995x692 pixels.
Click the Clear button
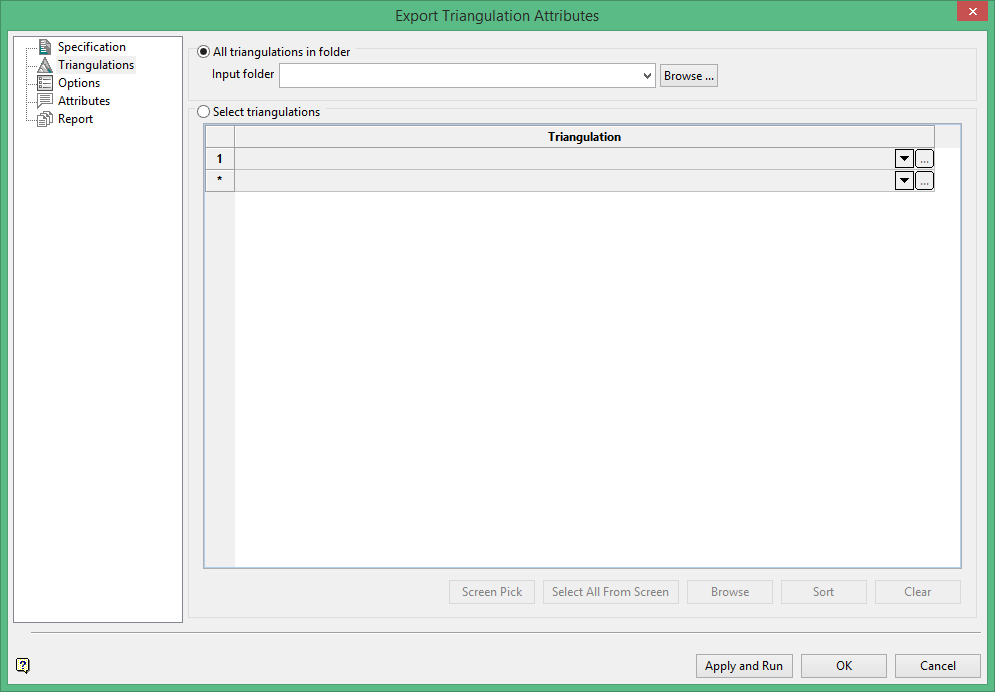pos(918,592)
